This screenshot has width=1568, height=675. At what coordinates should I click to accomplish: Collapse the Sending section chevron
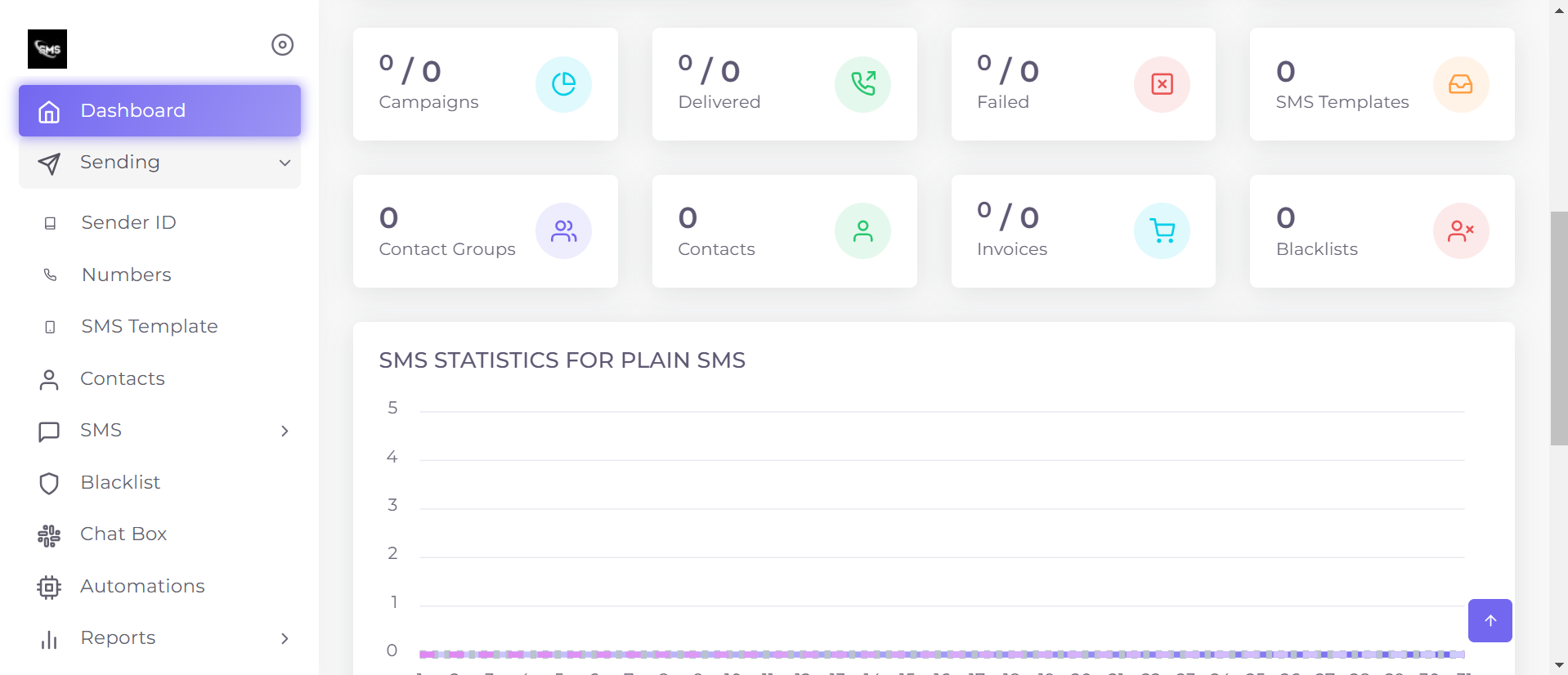point(284,163)
